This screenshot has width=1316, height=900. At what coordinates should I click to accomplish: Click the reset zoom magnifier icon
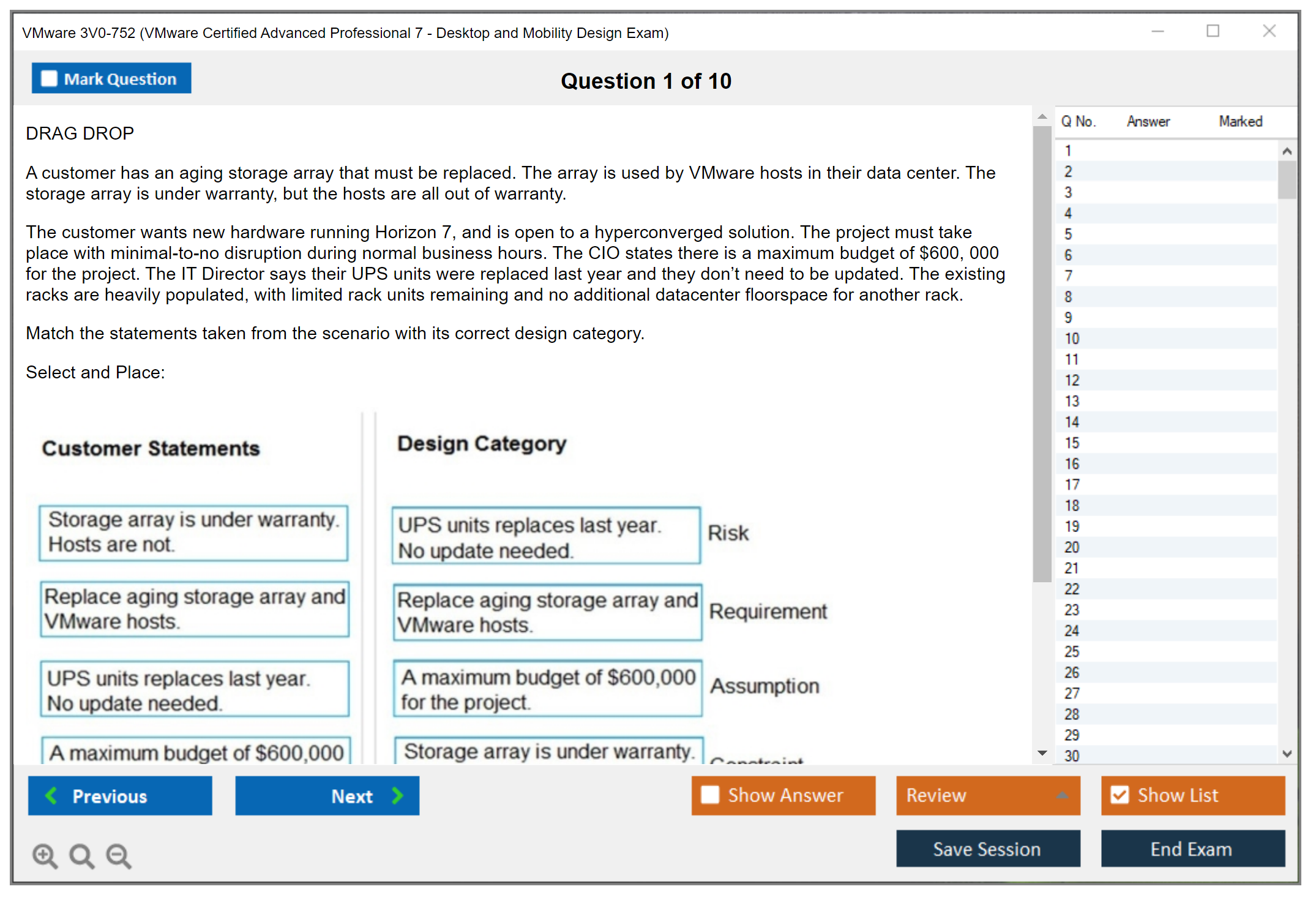tap(81, 855)
